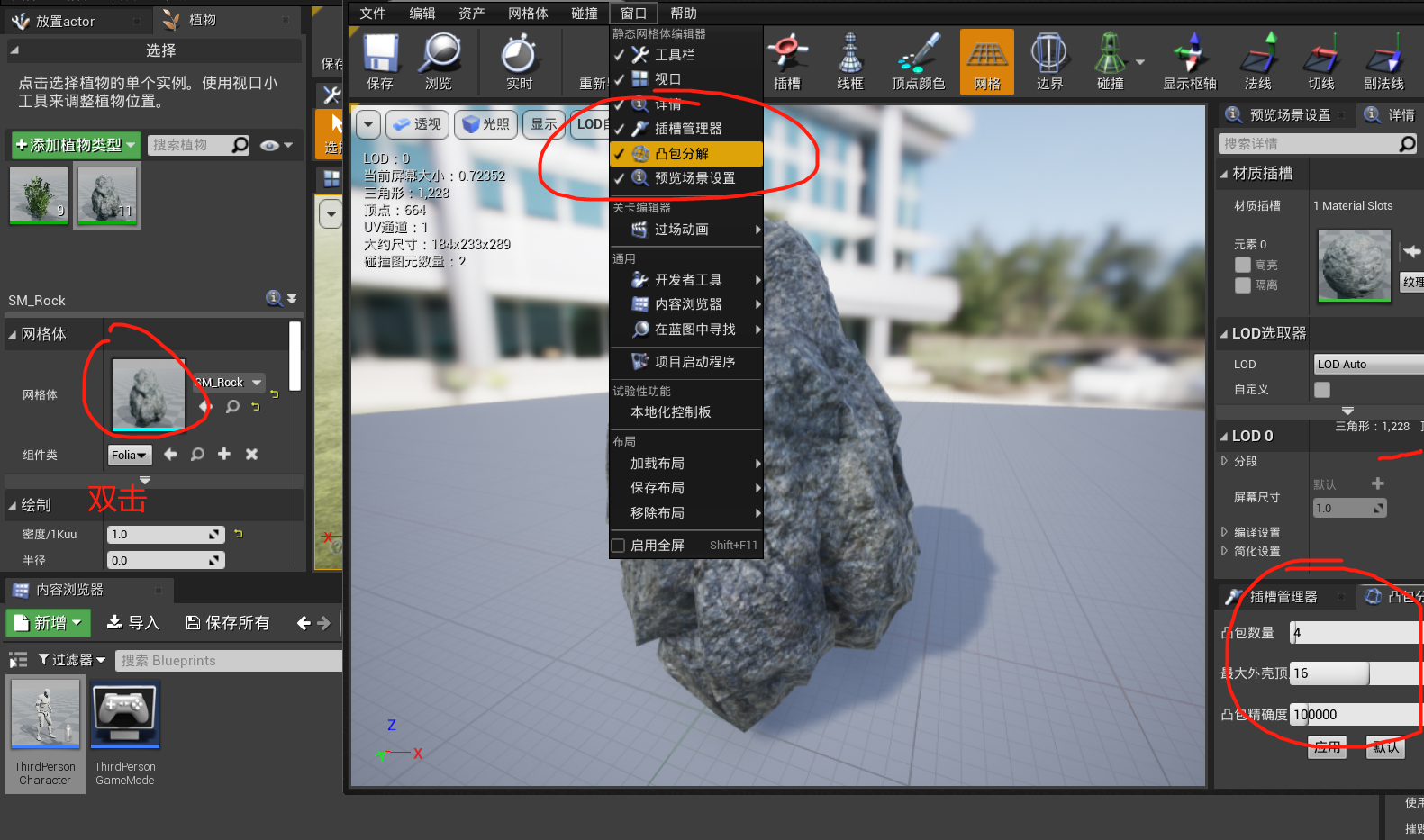This screenshot has height=840, width=1424.
Task: Display binormals with the 副法线 icon
Action: pos(1384,61)
